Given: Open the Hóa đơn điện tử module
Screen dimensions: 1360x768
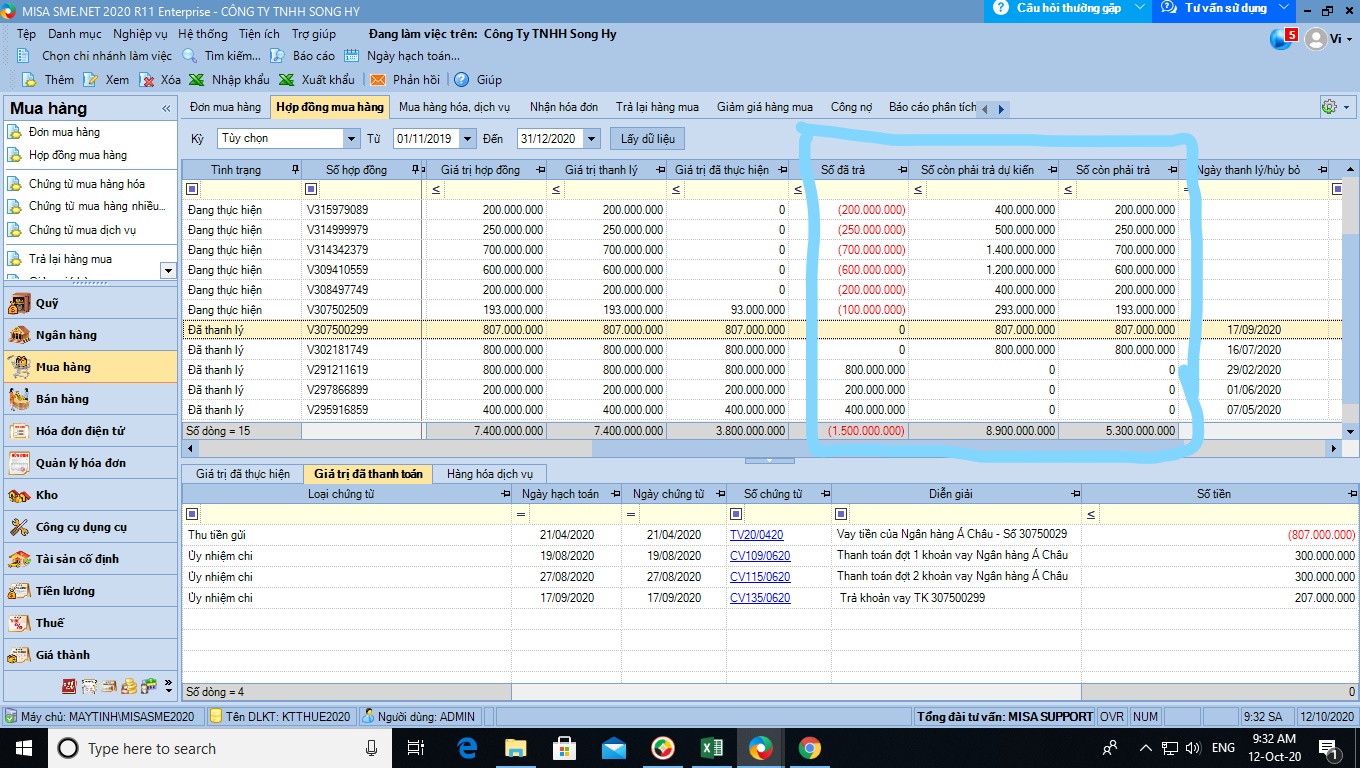Looking at the screenshot, I should pos(90,431).
